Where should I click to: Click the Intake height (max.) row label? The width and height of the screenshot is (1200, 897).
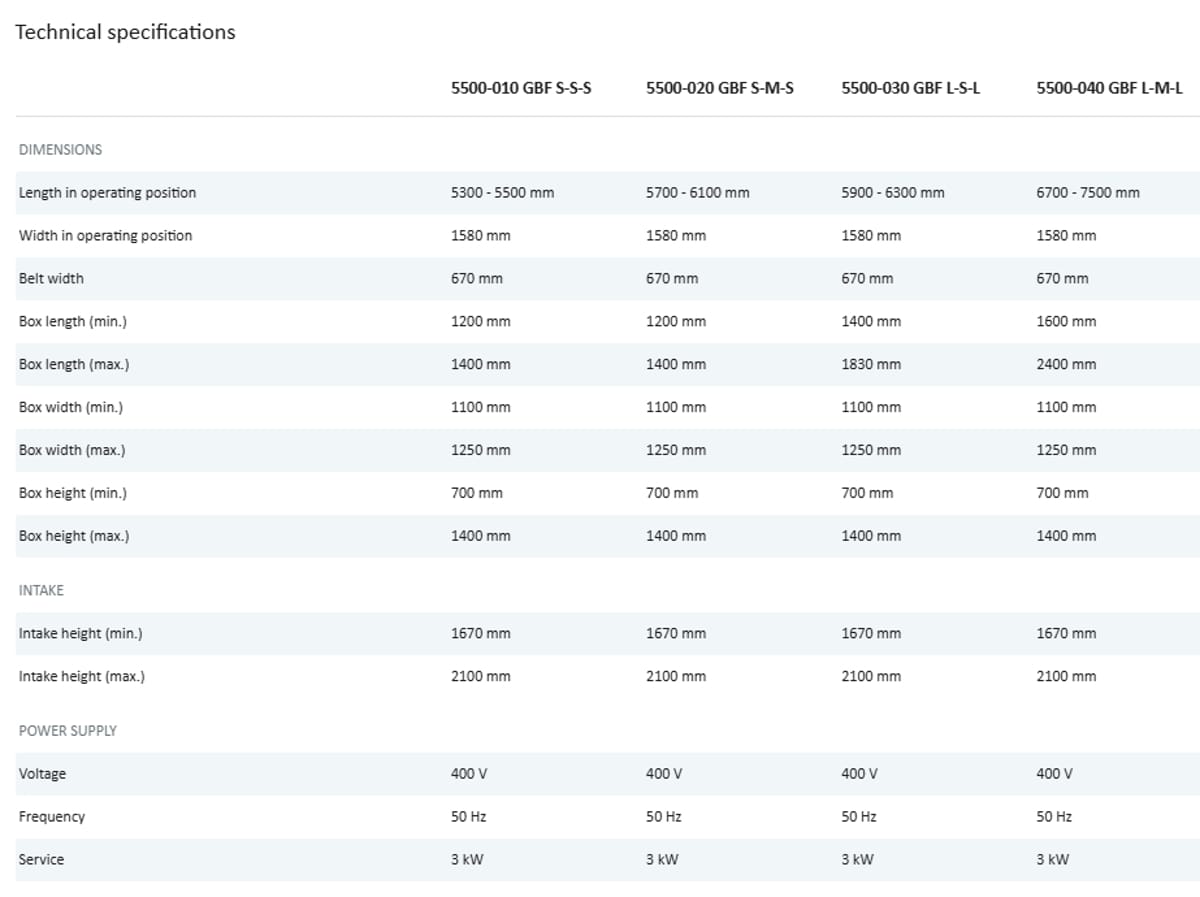(x=81, y=676)
